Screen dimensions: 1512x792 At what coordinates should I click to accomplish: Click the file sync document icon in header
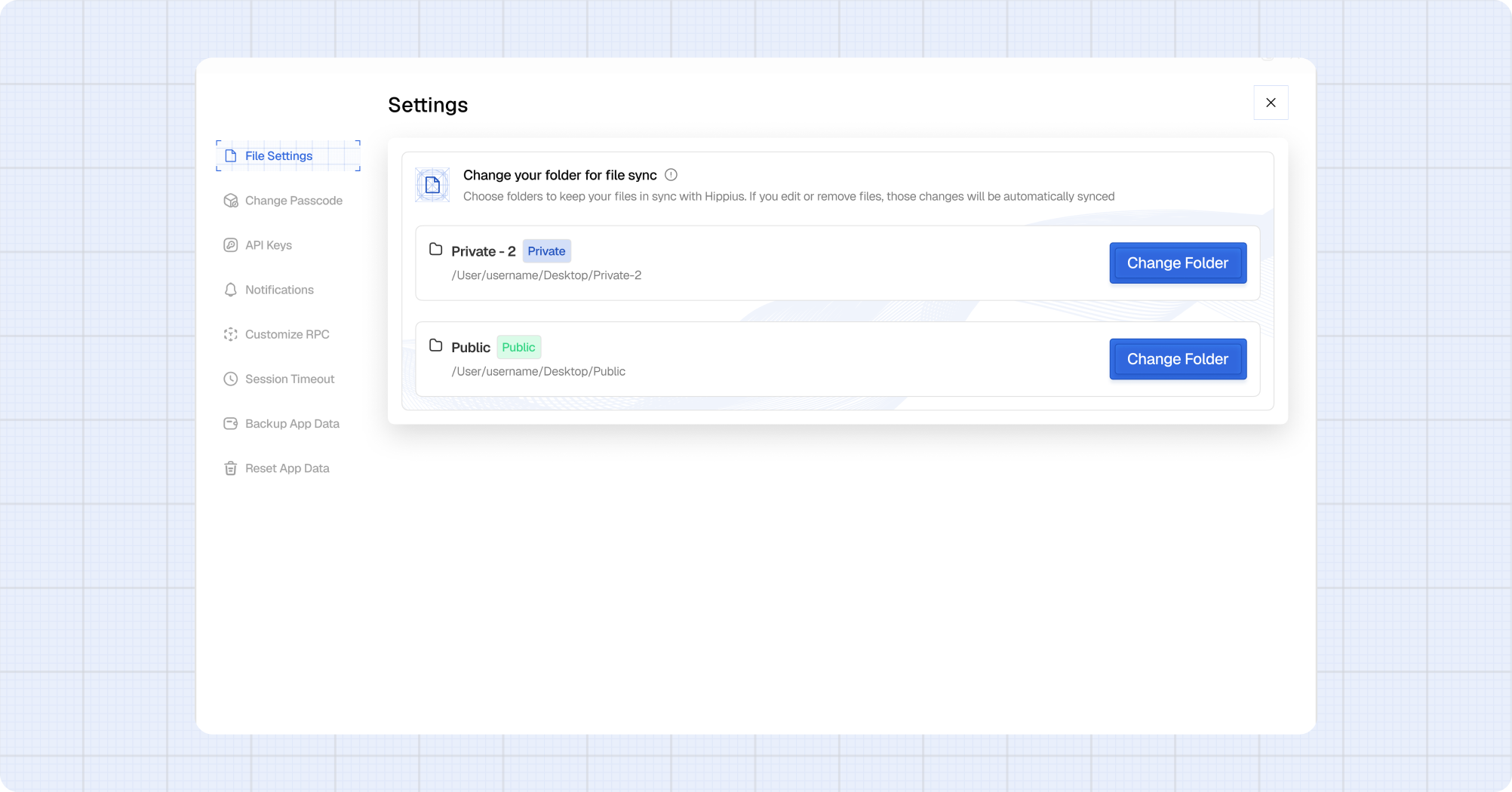[x=432, y=185]
